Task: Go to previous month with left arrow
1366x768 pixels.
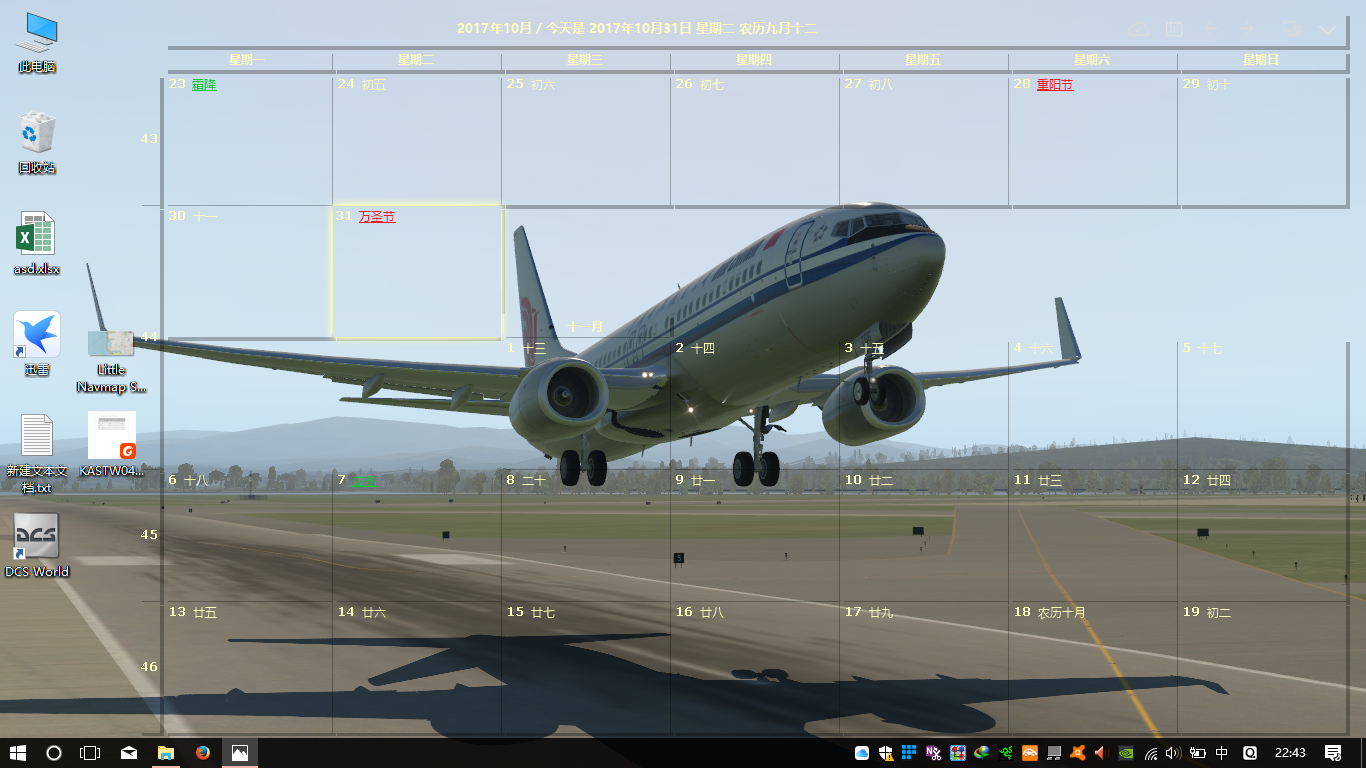Action: point(1210,30)
